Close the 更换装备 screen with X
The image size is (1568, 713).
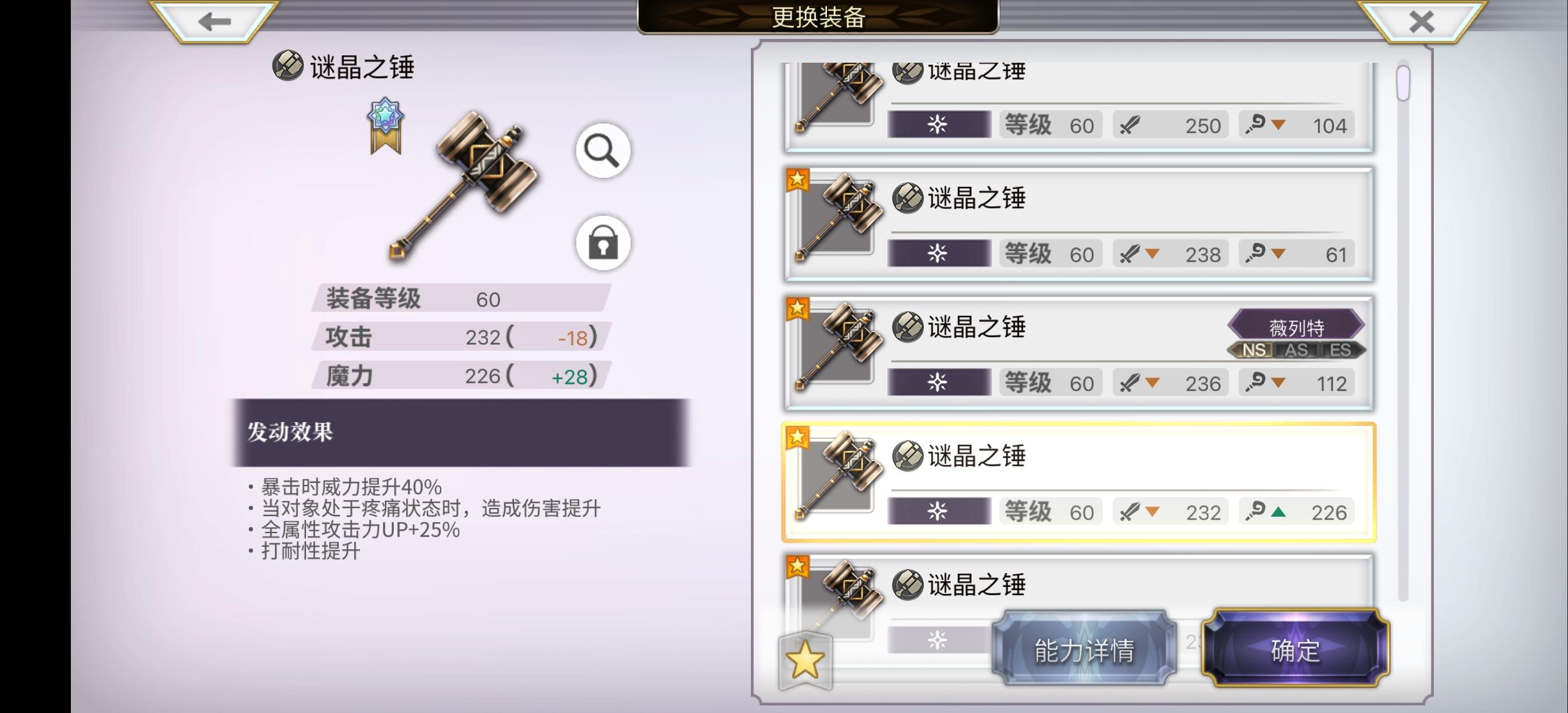(x=1421, y=22)
